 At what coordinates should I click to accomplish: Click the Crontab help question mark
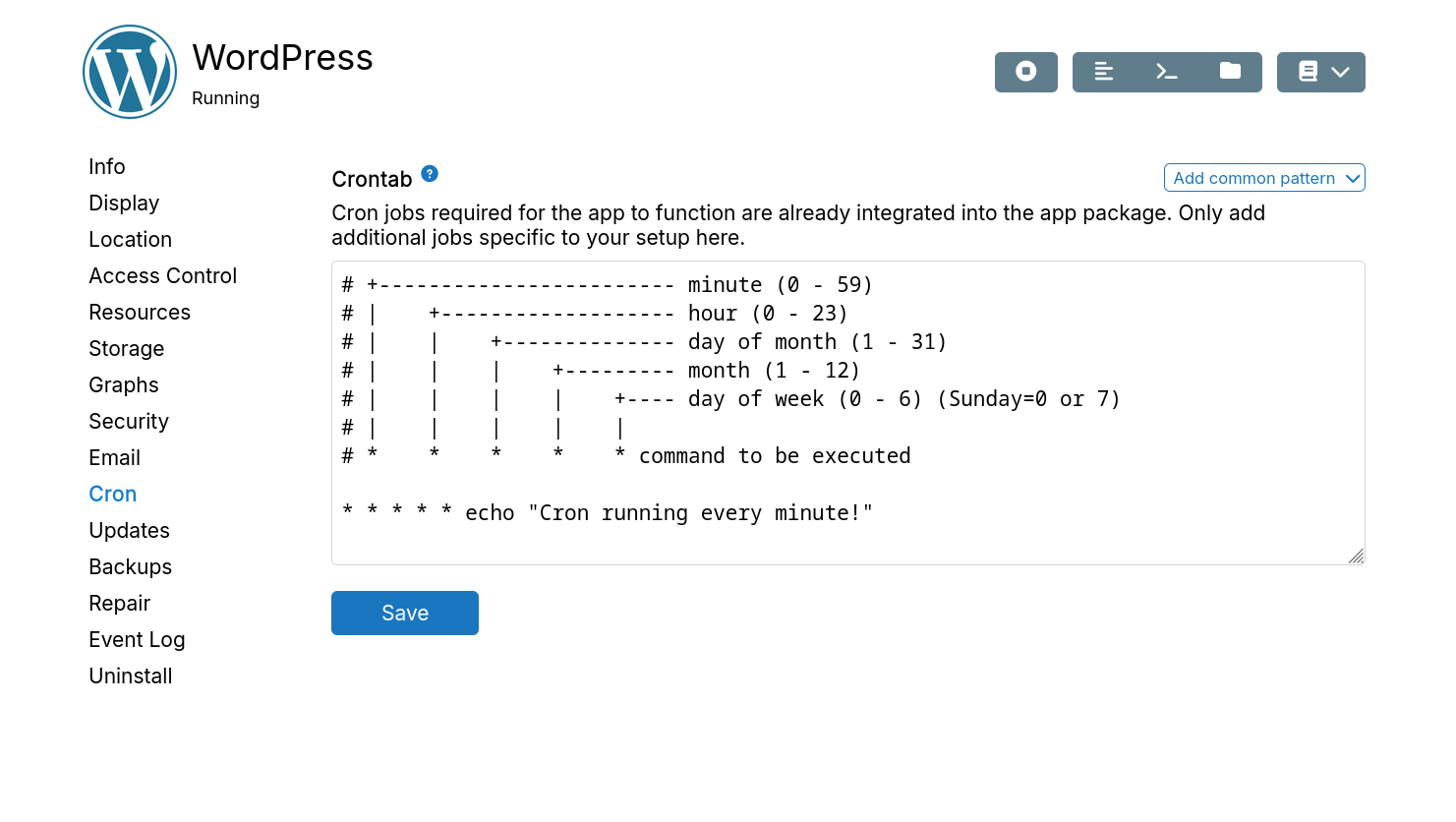coord(430,174)
